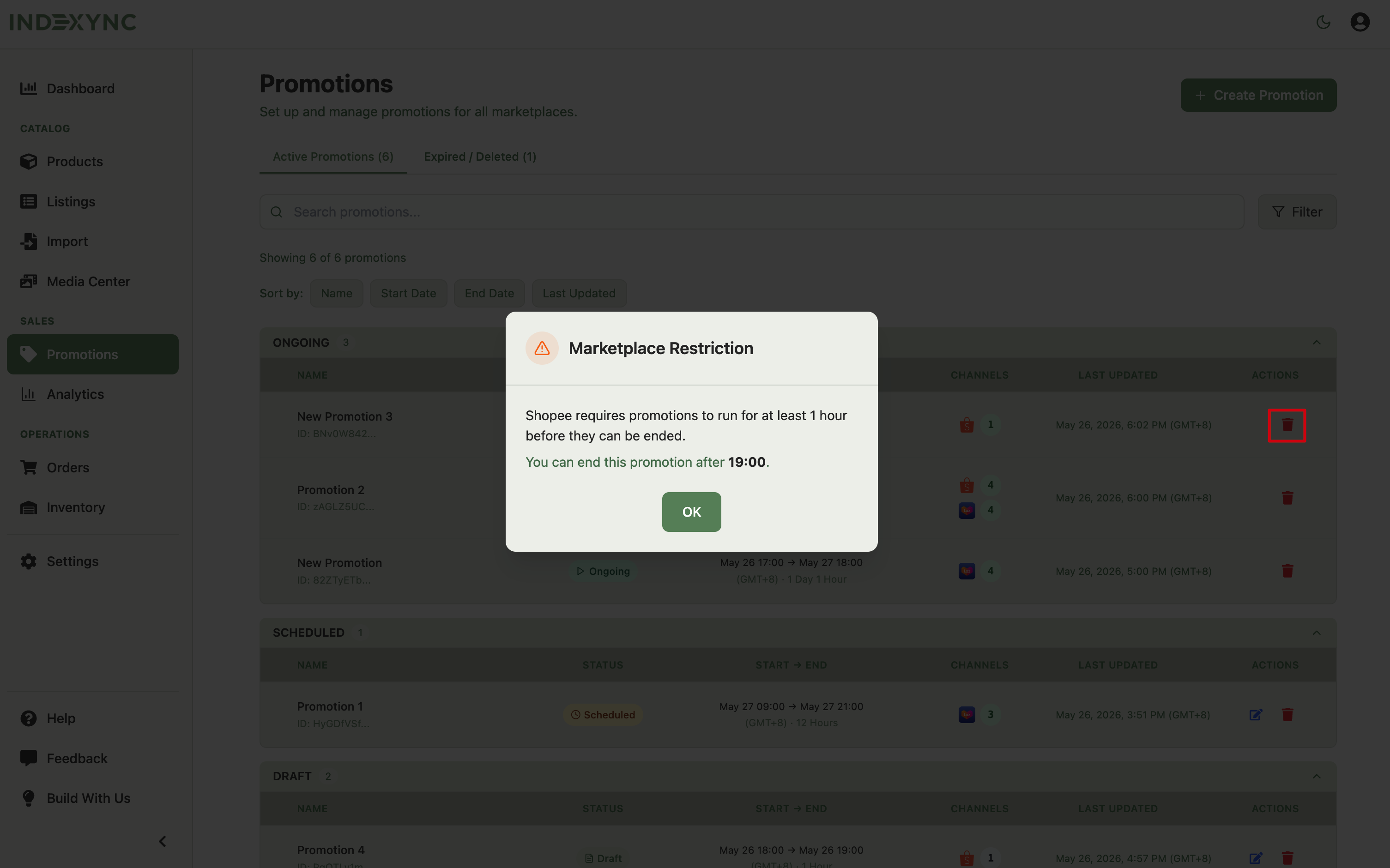Click Lazada channel icon for Promotion 2
This screenshot has height=868, width=1390.
click(x=967, y=510)
